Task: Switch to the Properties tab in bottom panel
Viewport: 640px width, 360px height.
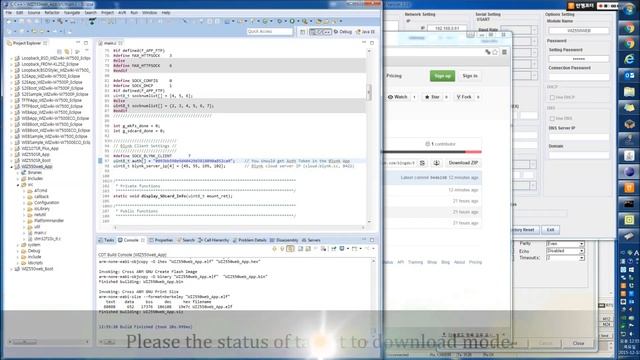Action: pyautogui.click(x=161, y=240)
